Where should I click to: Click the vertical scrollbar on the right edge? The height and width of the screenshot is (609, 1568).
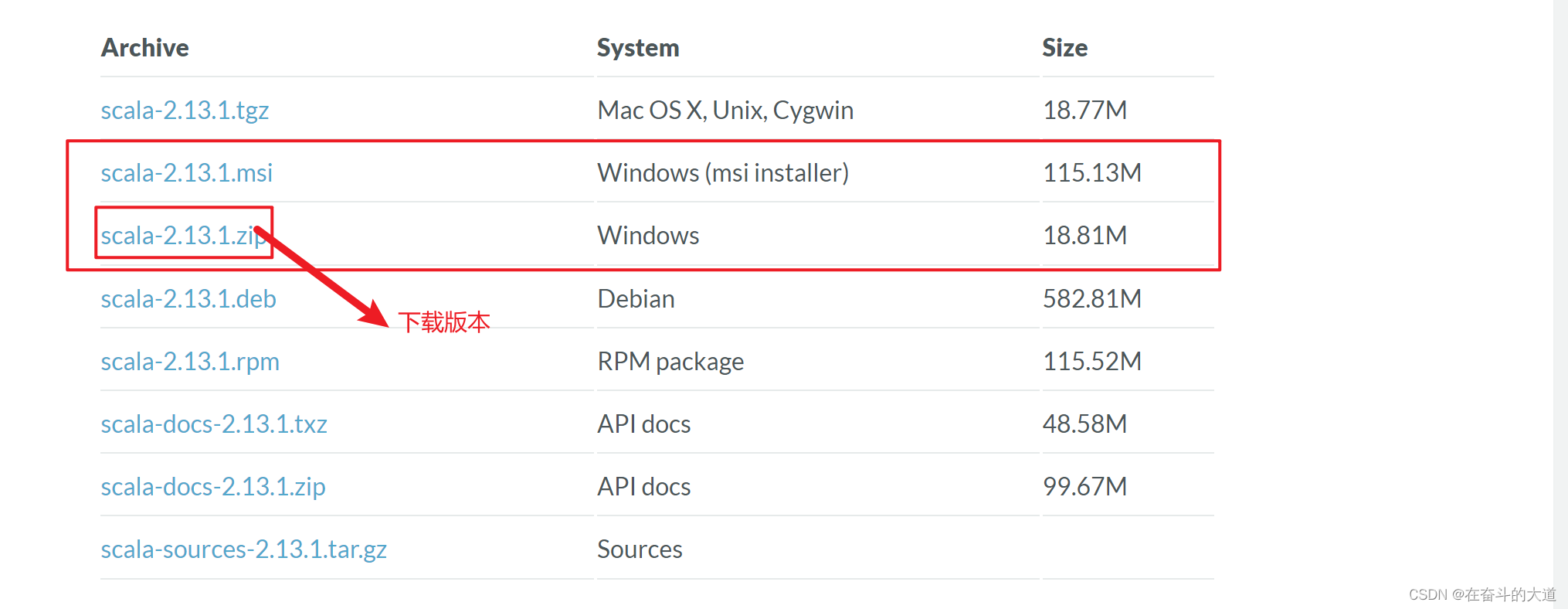[1560, 304]
